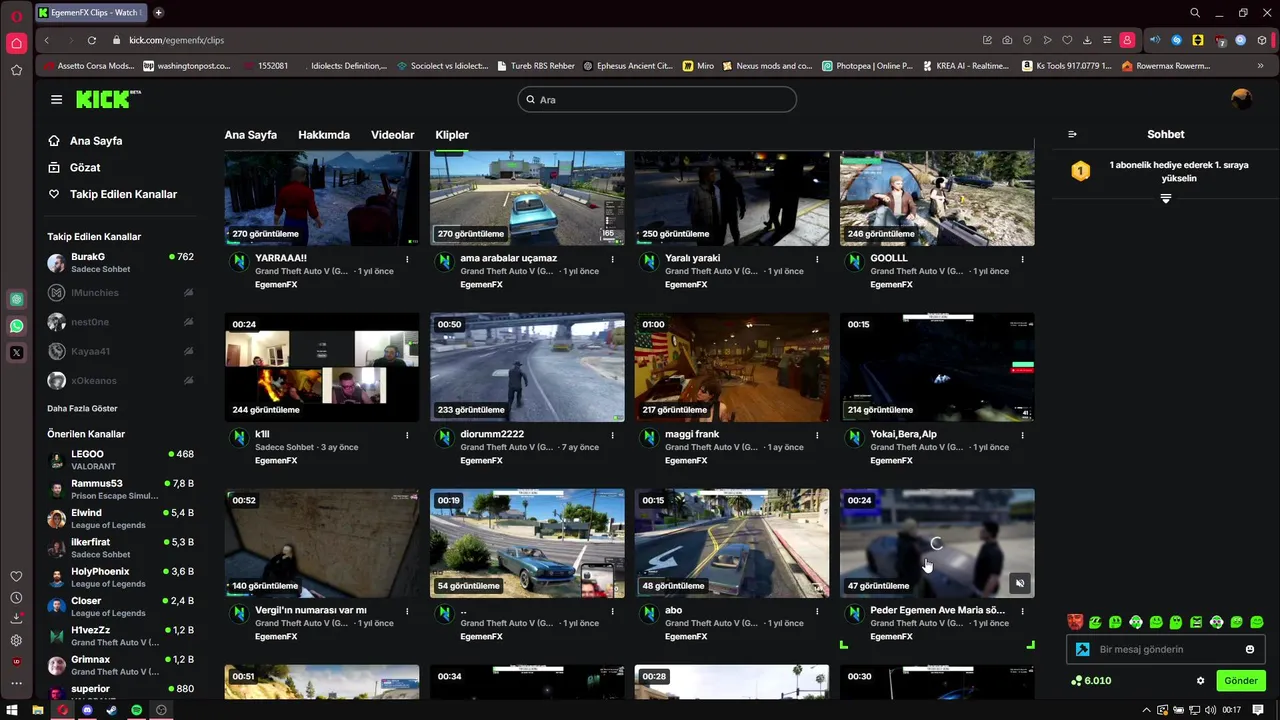
Task: Click Daha Fazla Göster in sidebar
Action: 82,408
